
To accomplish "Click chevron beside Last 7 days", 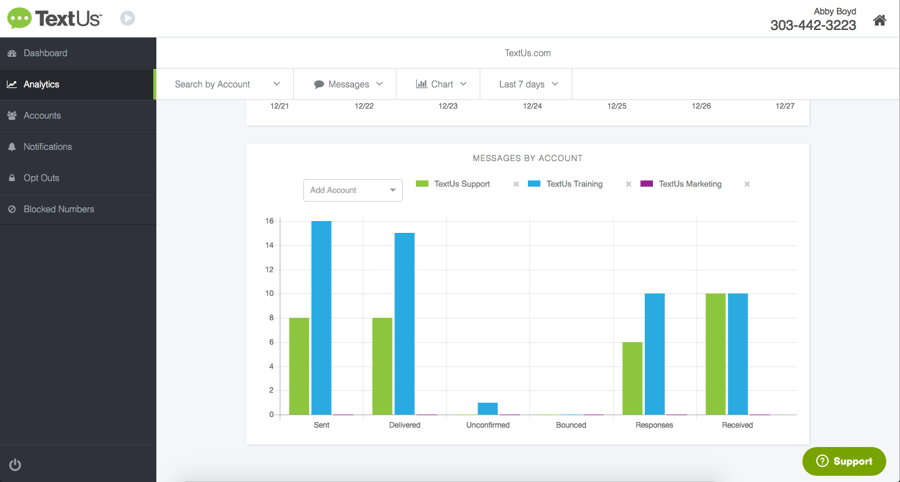I will tap(555, 84).
